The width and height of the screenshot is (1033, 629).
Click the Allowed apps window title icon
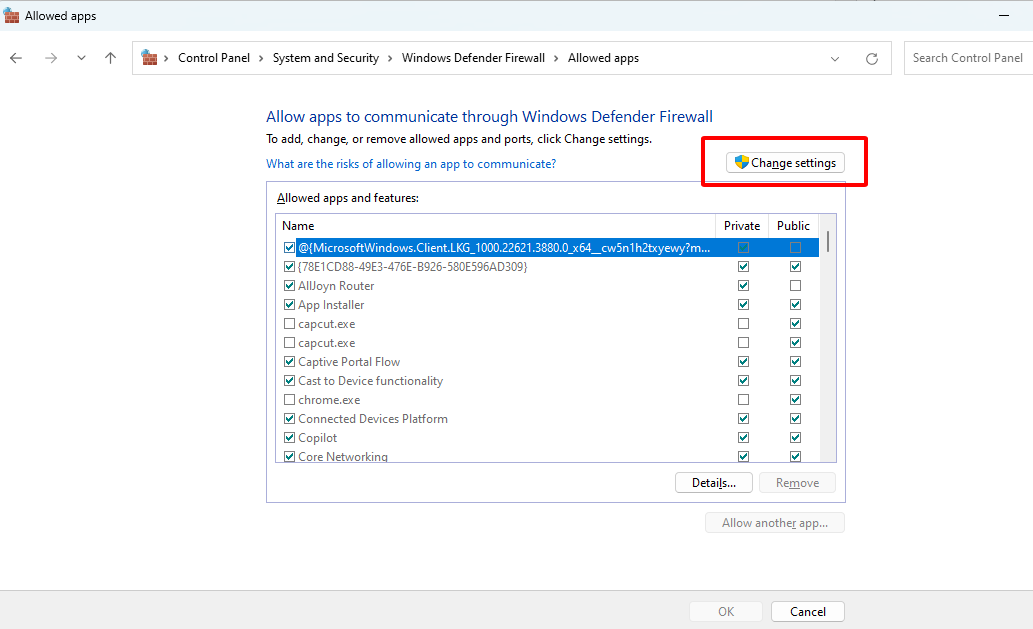(x=11, y=16)
